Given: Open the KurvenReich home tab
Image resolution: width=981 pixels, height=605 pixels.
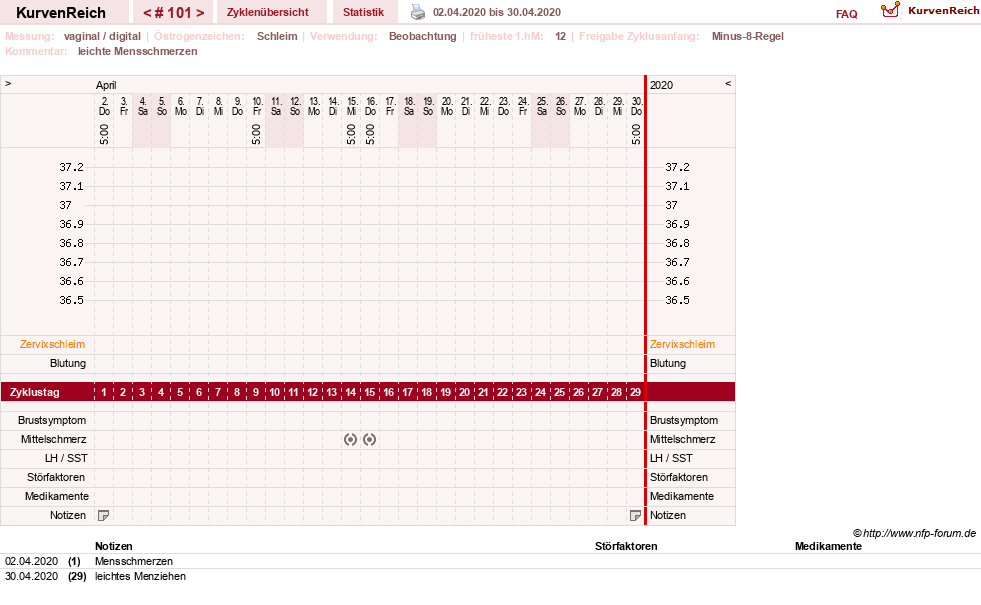Looking at the screenshot, I should tap(61, 13).
